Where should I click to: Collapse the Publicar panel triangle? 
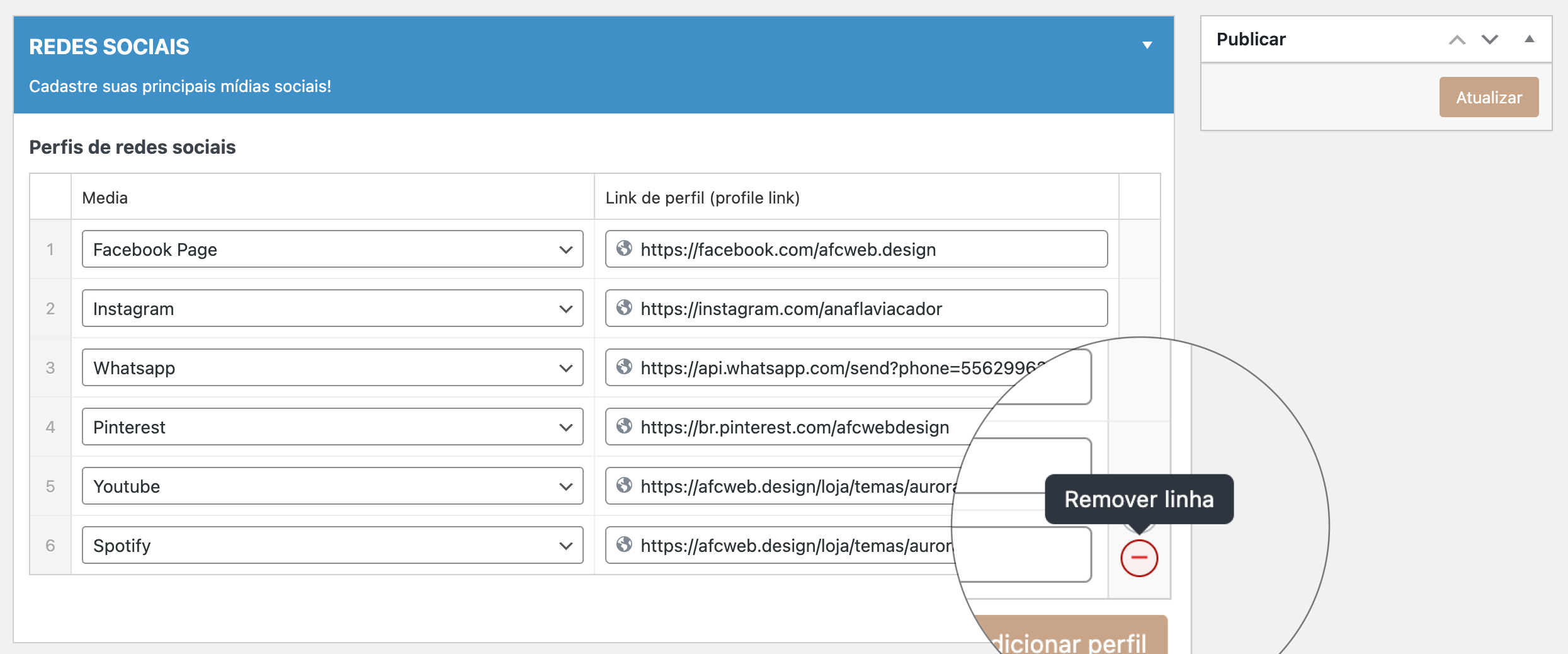coord(1529,39)
